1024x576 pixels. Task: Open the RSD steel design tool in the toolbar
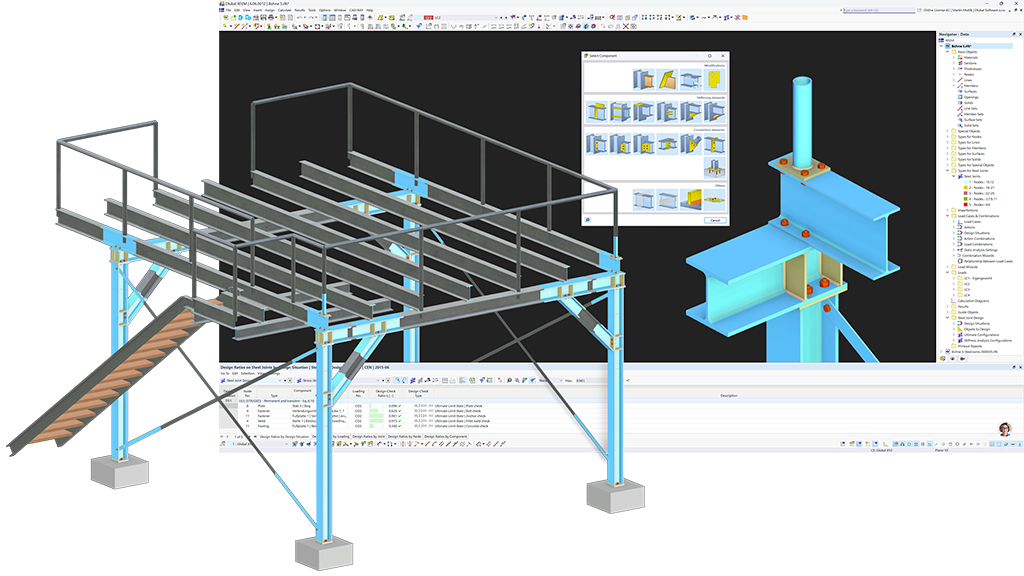[x=428, y=16]
